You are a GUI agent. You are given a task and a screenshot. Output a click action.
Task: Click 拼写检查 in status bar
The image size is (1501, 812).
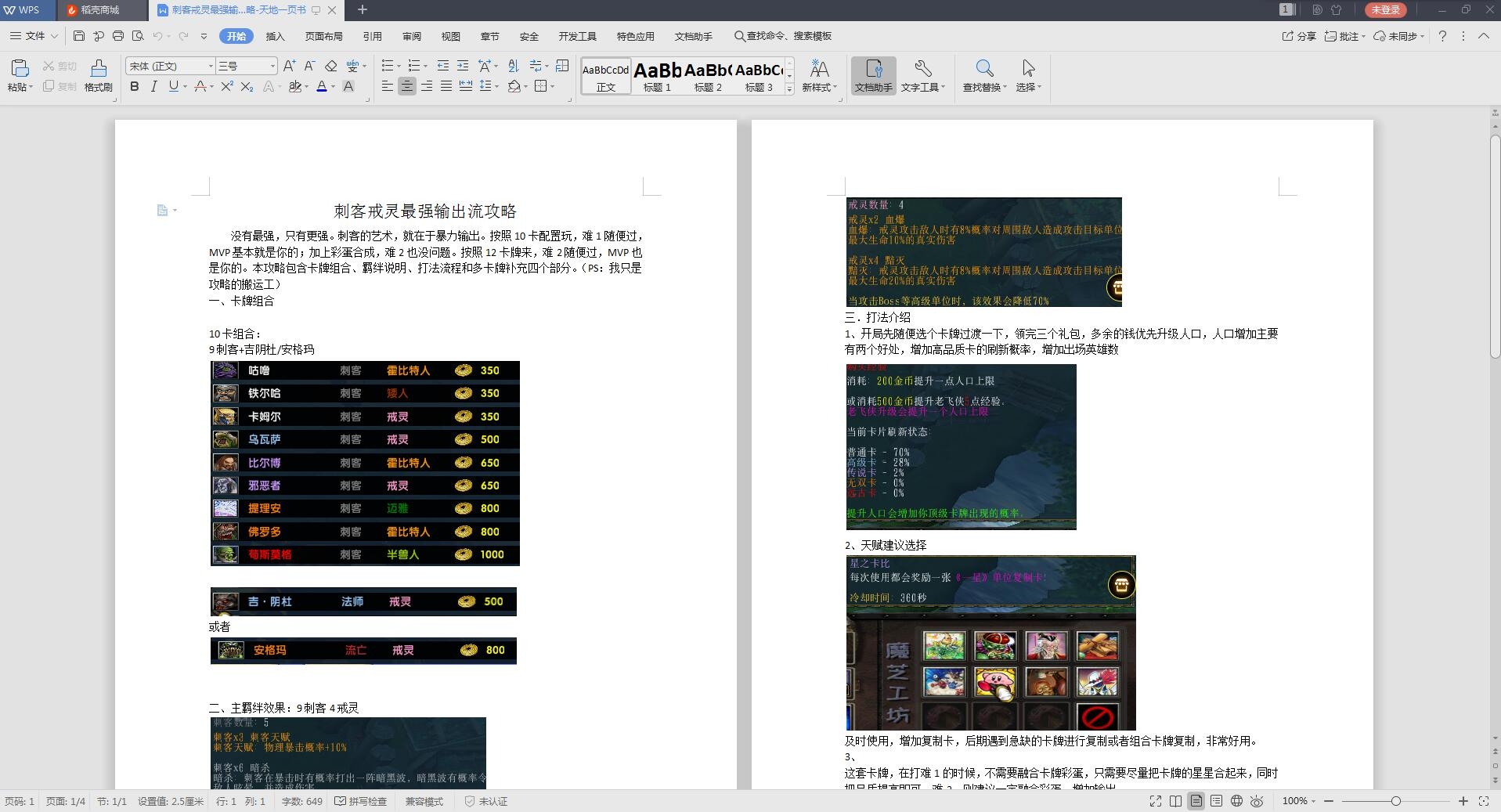361,801
